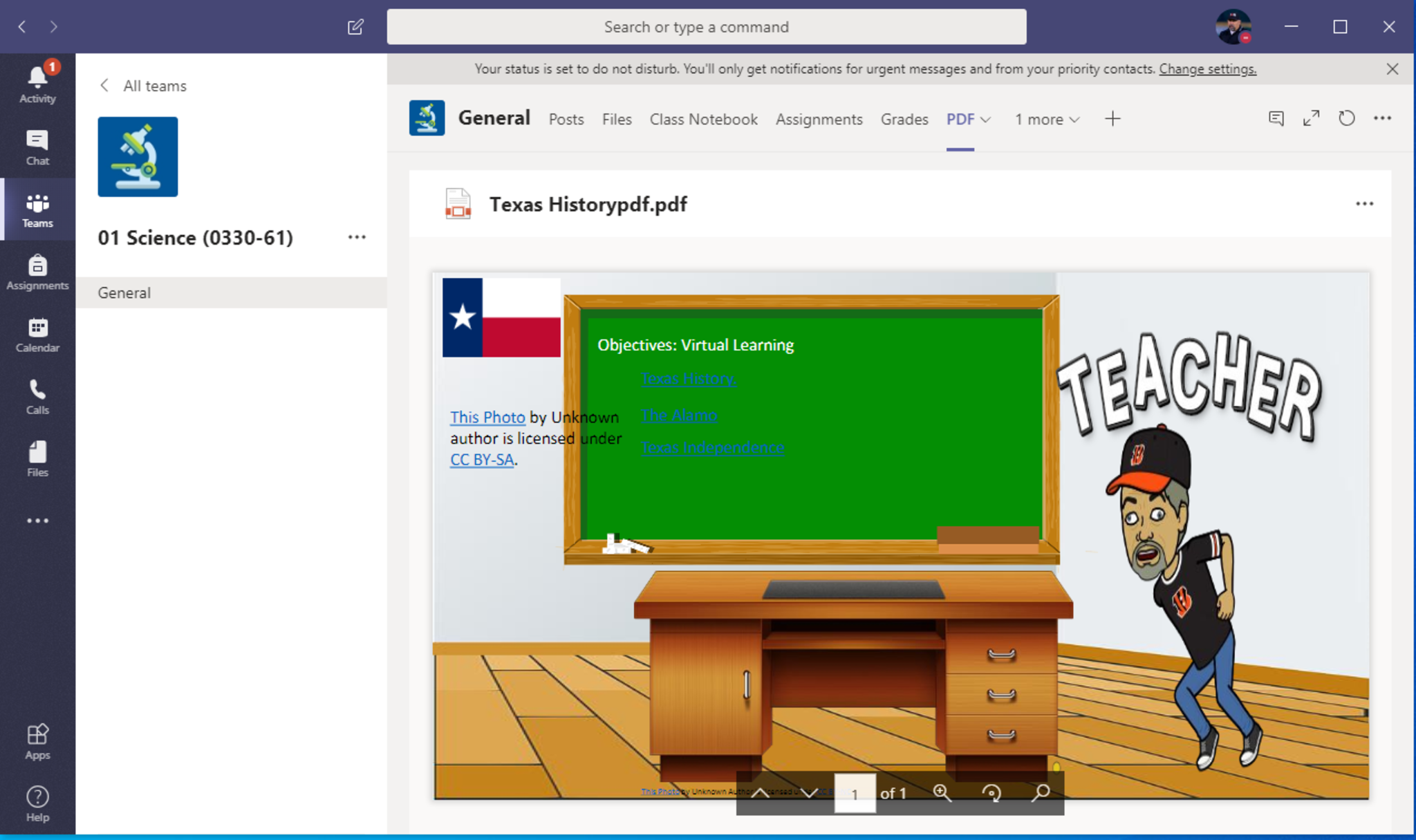This screenshot has height=840, width=1416.
Task: Expand the '1 more' tabs dropdown
Action: click(x=1047, y=120)
